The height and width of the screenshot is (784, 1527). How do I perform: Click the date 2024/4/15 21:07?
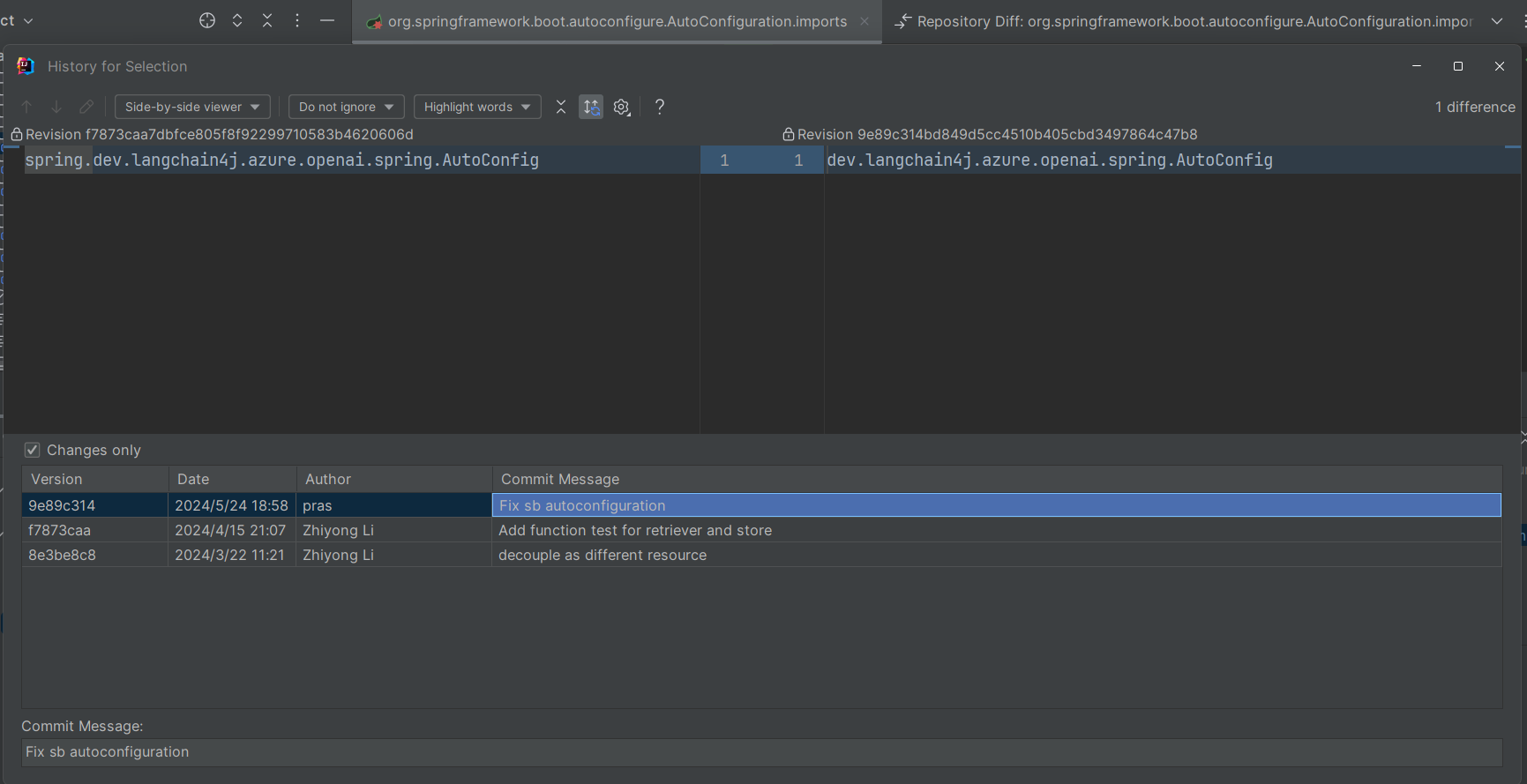point(231,530)
